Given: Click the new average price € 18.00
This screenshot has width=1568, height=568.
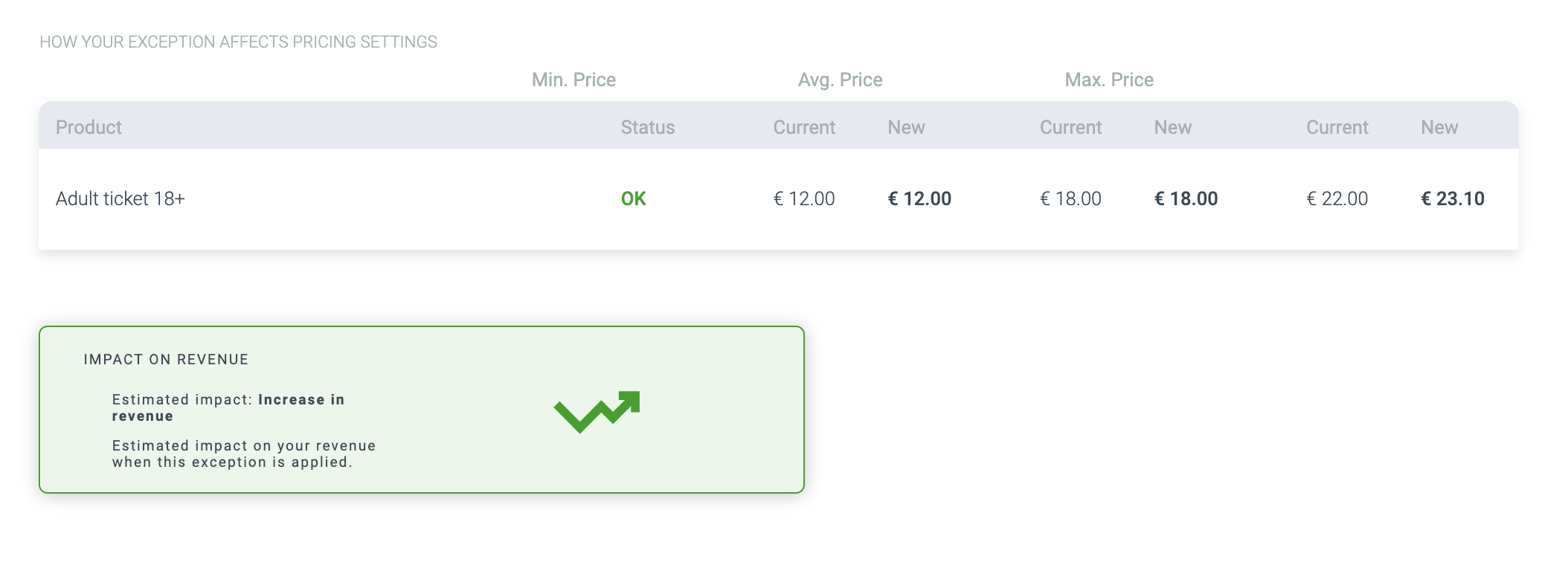Looking at the screenshot, I should pos(1186,199).
